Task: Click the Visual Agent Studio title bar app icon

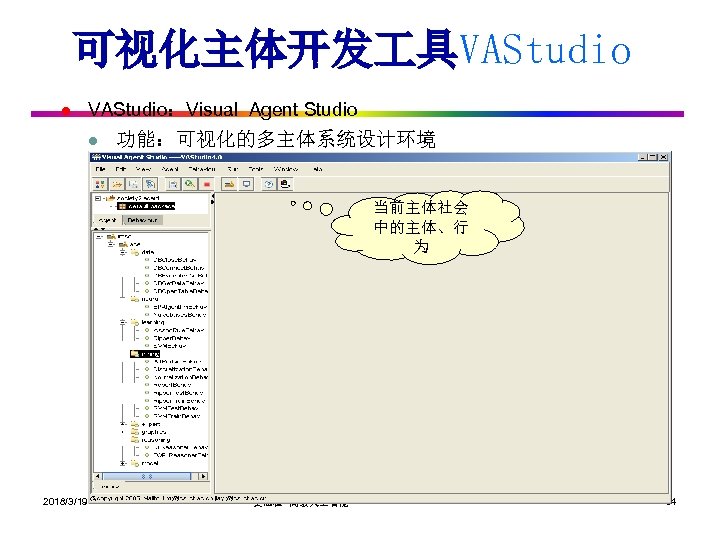Action: click(x=96, y=157)
